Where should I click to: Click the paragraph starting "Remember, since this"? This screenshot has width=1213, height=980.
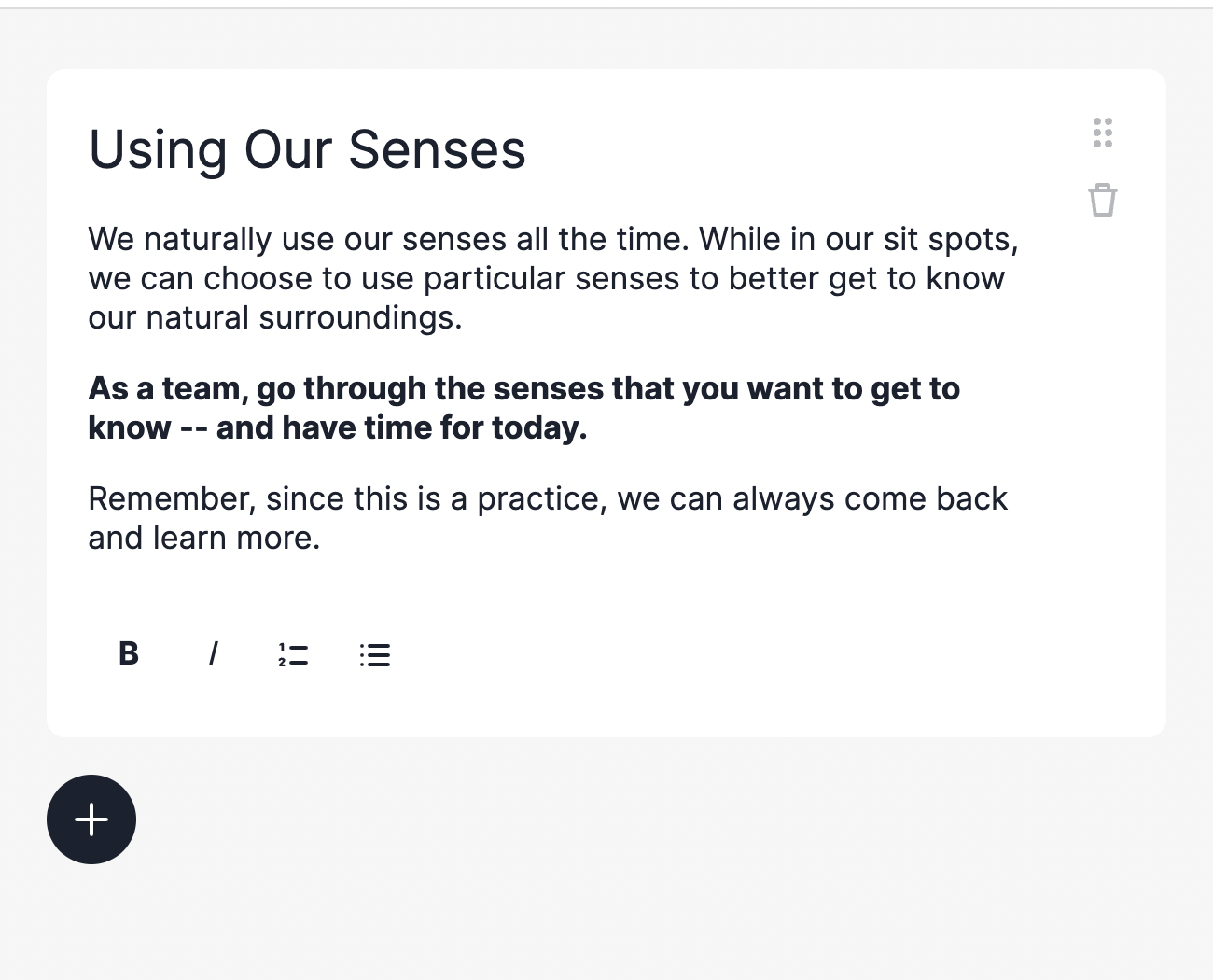click(547, 518)
